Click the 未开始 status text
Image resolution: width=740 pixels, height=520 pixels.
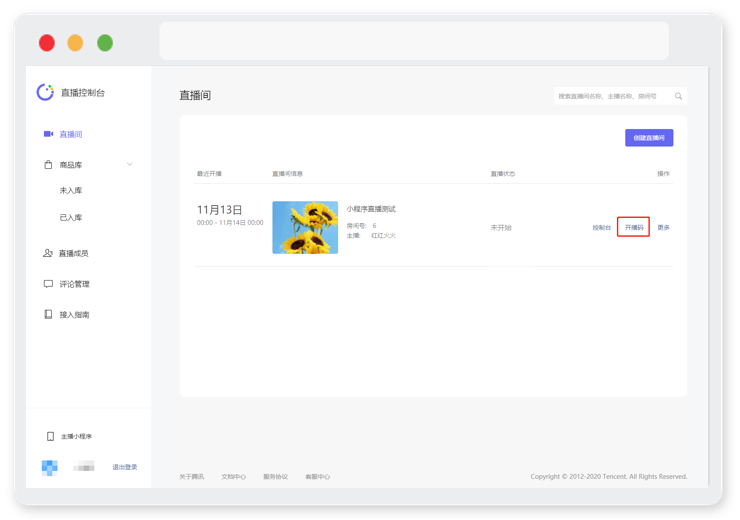click(x=501, y=227)
